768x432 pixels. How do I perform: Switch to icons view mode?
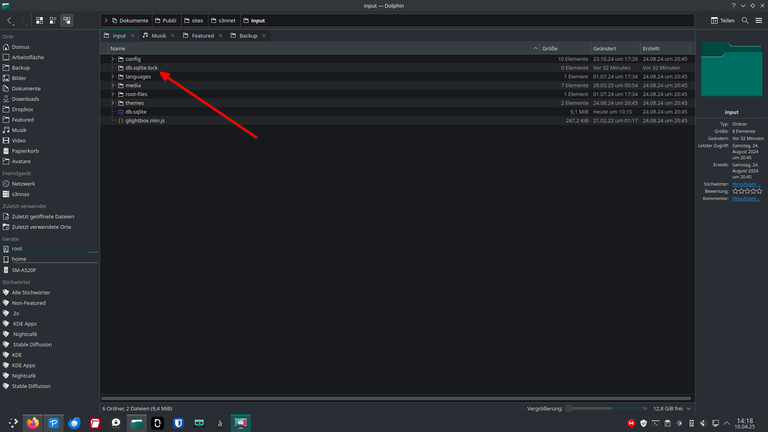[39, 21]
